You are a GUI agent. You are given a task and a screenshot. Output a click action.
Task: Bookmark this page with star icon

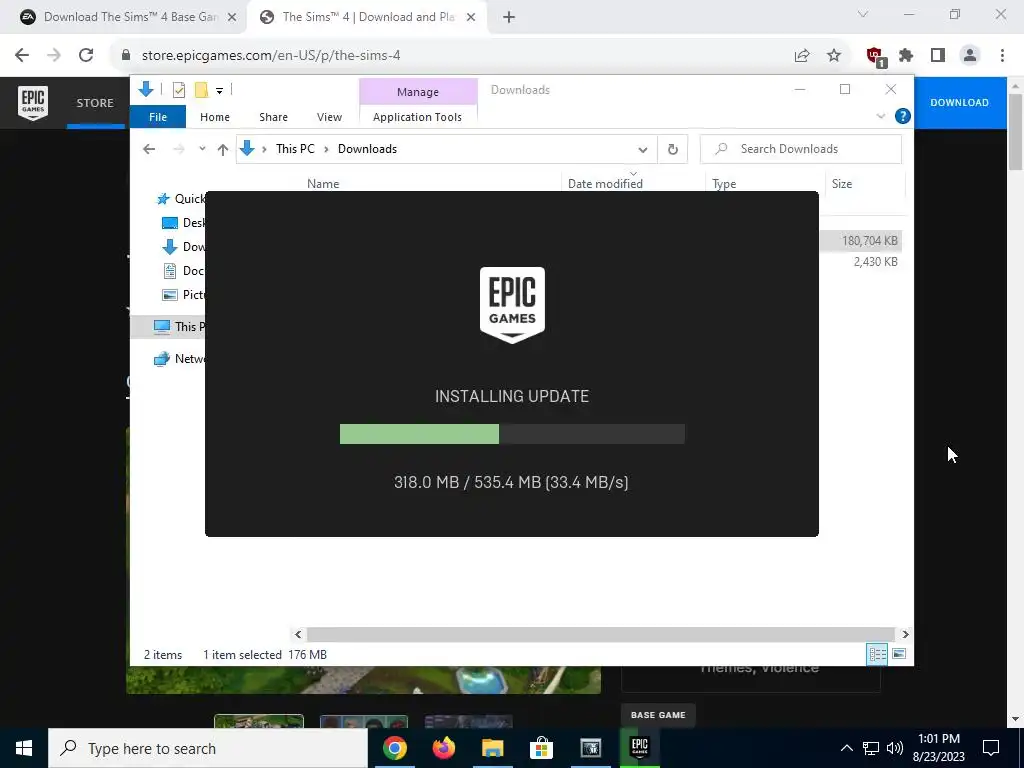(834, 56)
